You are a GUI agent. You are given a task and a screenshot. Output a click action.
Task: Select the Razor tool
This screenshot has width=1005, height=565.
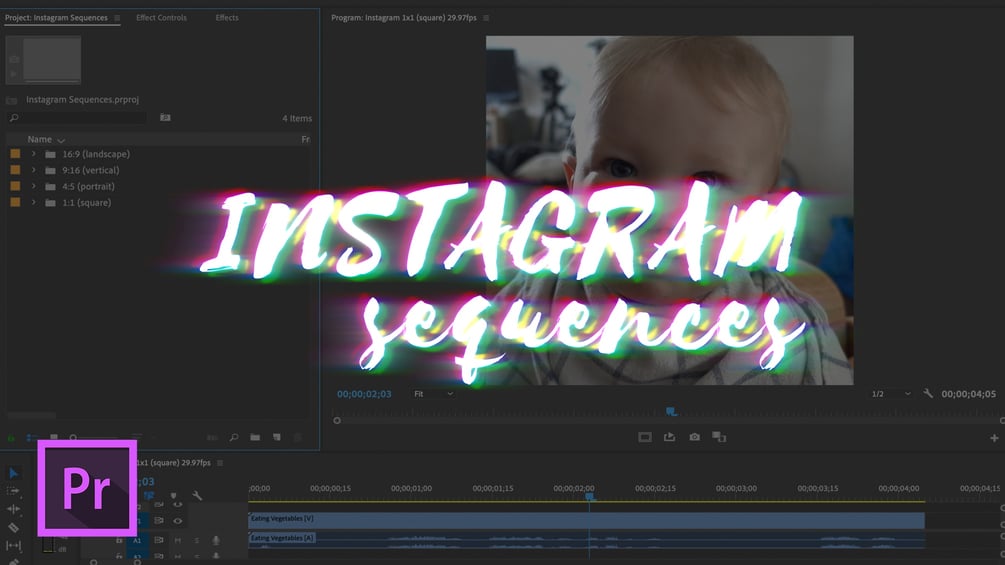pos(13,527)
